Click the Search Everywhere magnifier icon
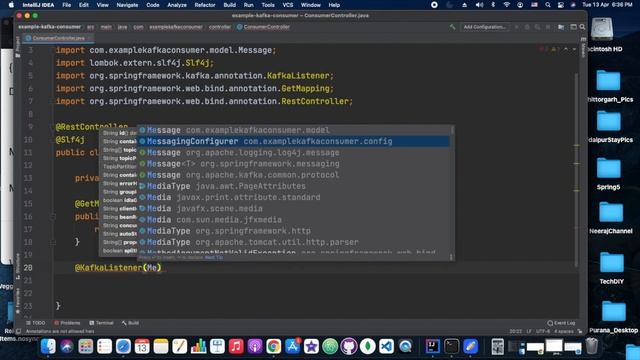Screen dimensions: 640x360 pos(582,27)
